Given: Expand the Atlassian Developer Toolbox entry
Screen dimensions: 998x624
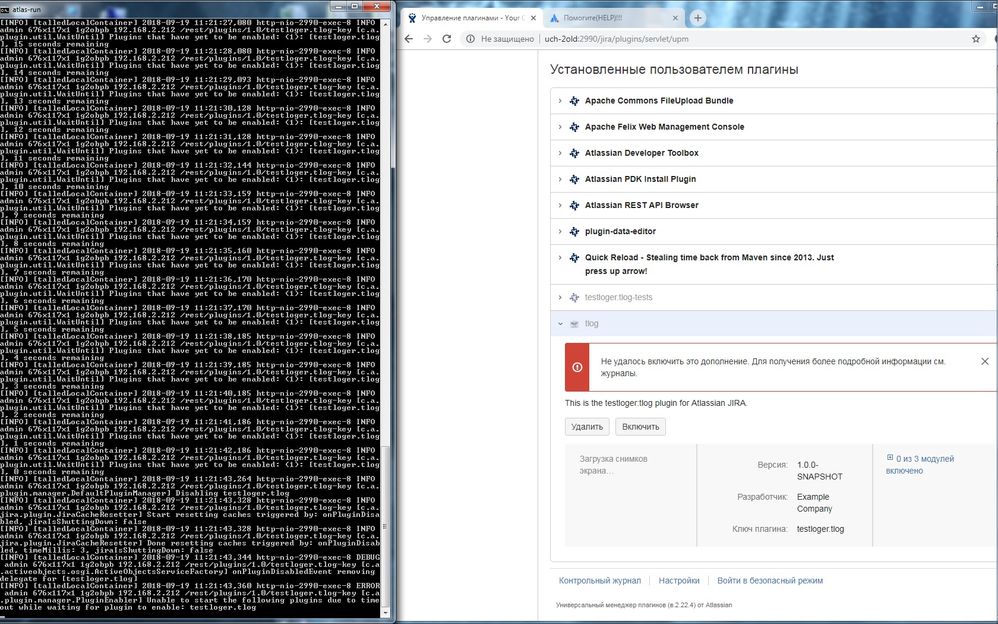Looking at the screenshot, I should pyautogui.click(x=560, y=153).
